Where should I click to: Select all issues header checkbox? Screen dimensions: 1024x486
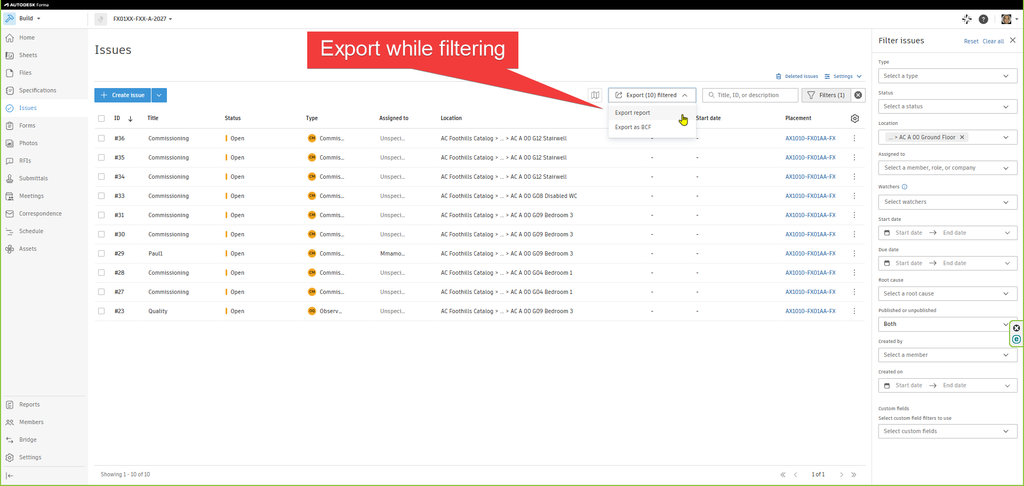[101, 118]
